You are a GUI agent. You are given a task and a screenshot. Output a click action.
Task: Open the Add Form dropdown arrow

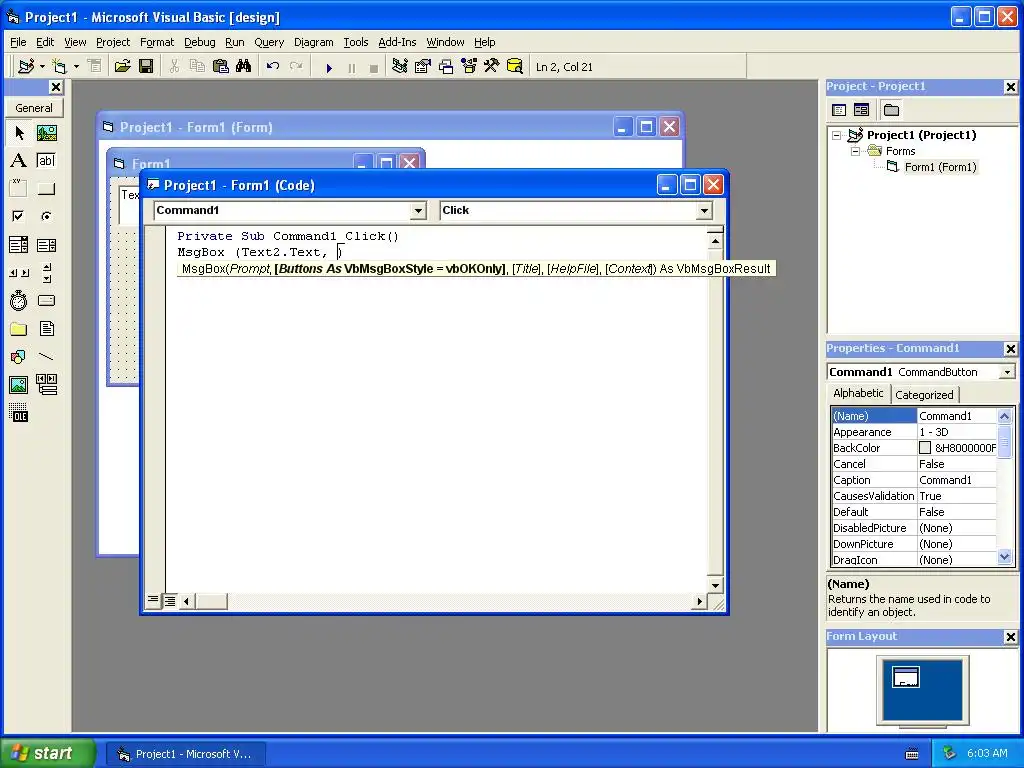tap(76, 67)
